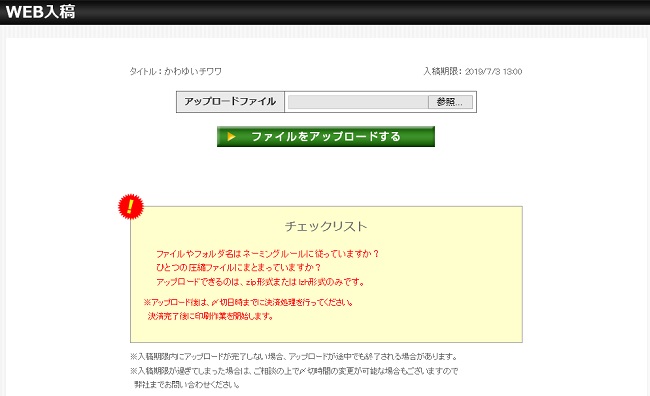
Task: Click the ※入稿期限が過ぎてしまった note
Action: coord(294,371)
